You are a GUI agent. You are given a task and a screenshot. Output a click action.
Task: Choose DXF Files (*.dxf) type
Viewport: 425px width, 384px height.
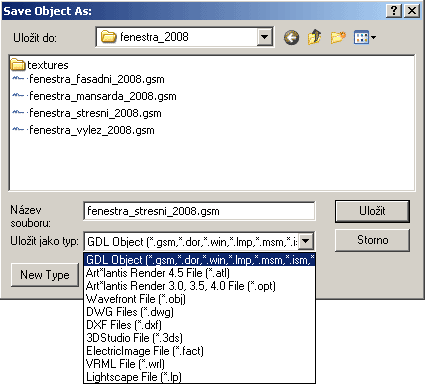pyautogui.click(x=199, y=325)
